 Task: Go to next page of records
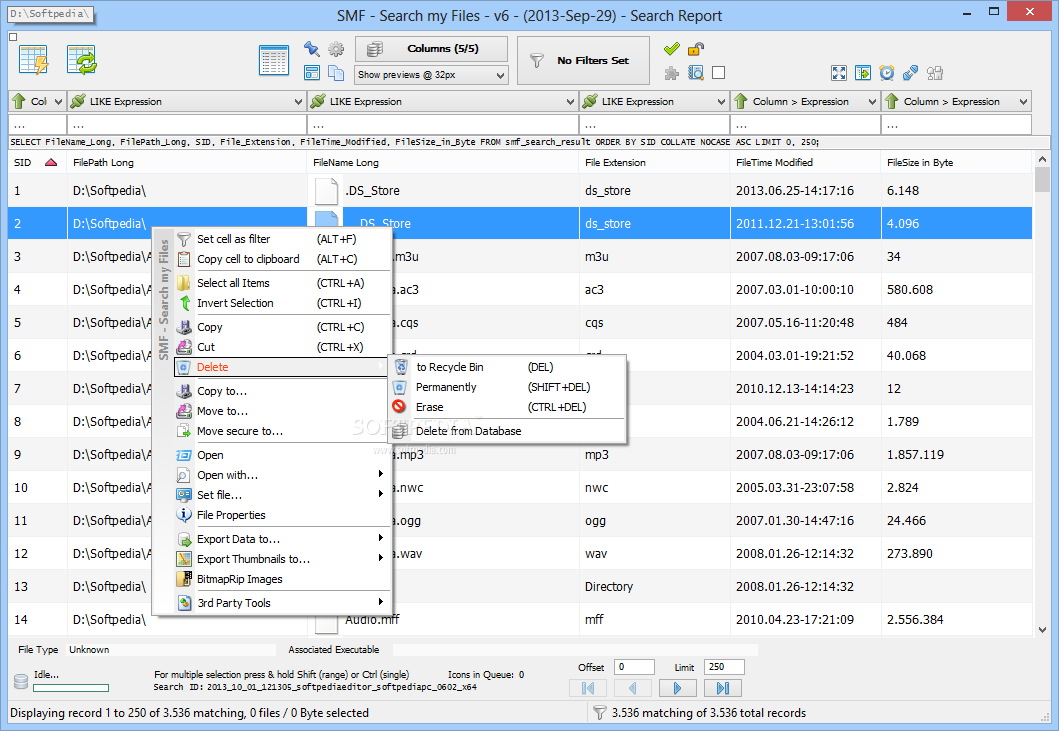click(x=677, y=688)
